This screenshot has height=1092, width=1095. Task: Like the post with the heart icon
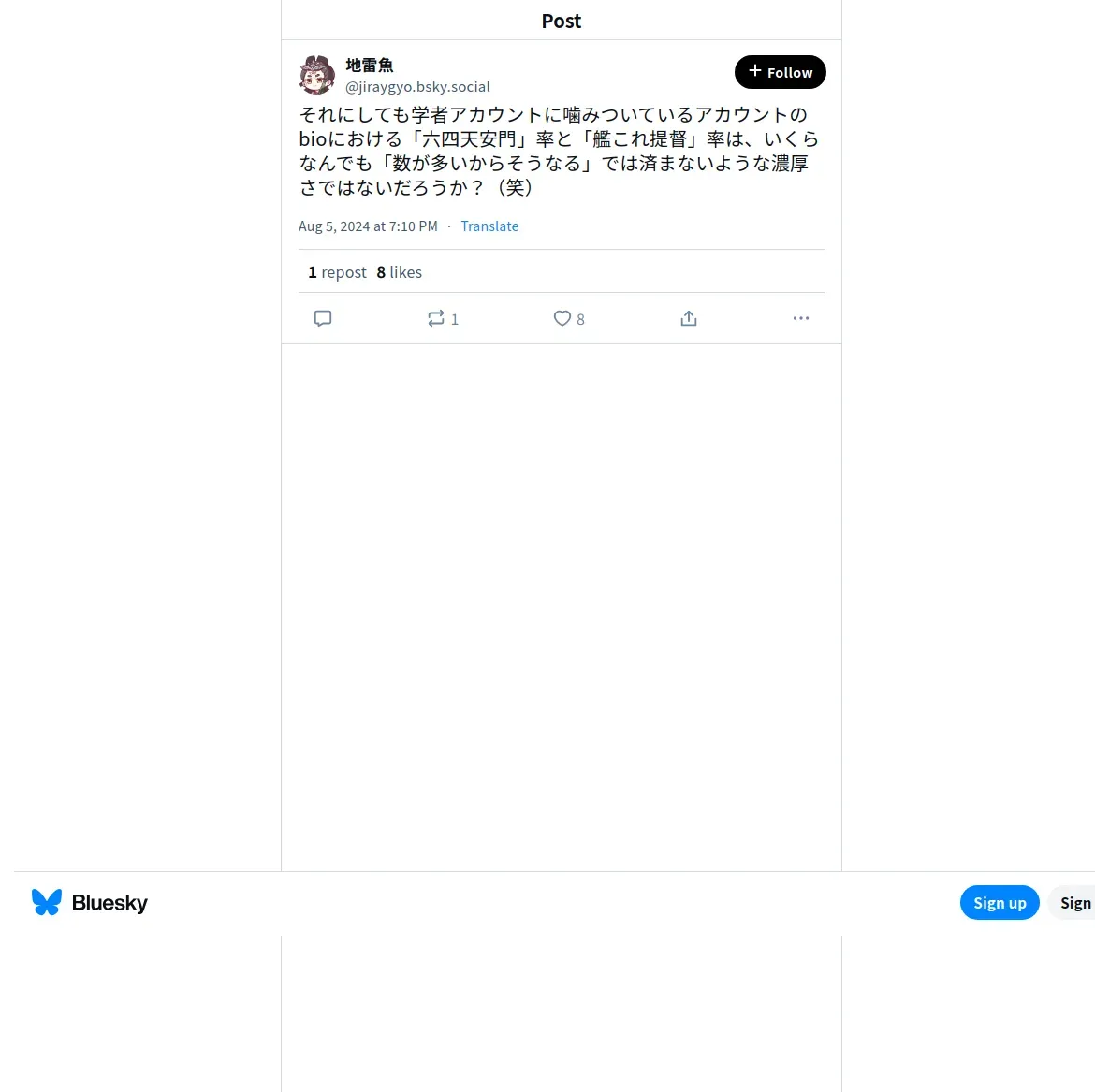coord(562,318)
